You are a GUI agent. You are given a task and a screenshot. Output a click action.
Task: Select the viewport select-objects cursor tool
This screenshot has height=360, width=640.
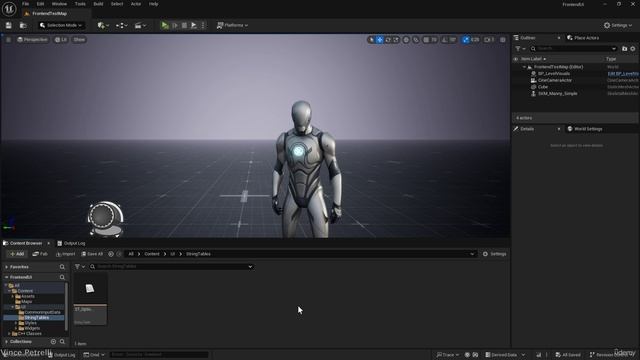point(371,40)
